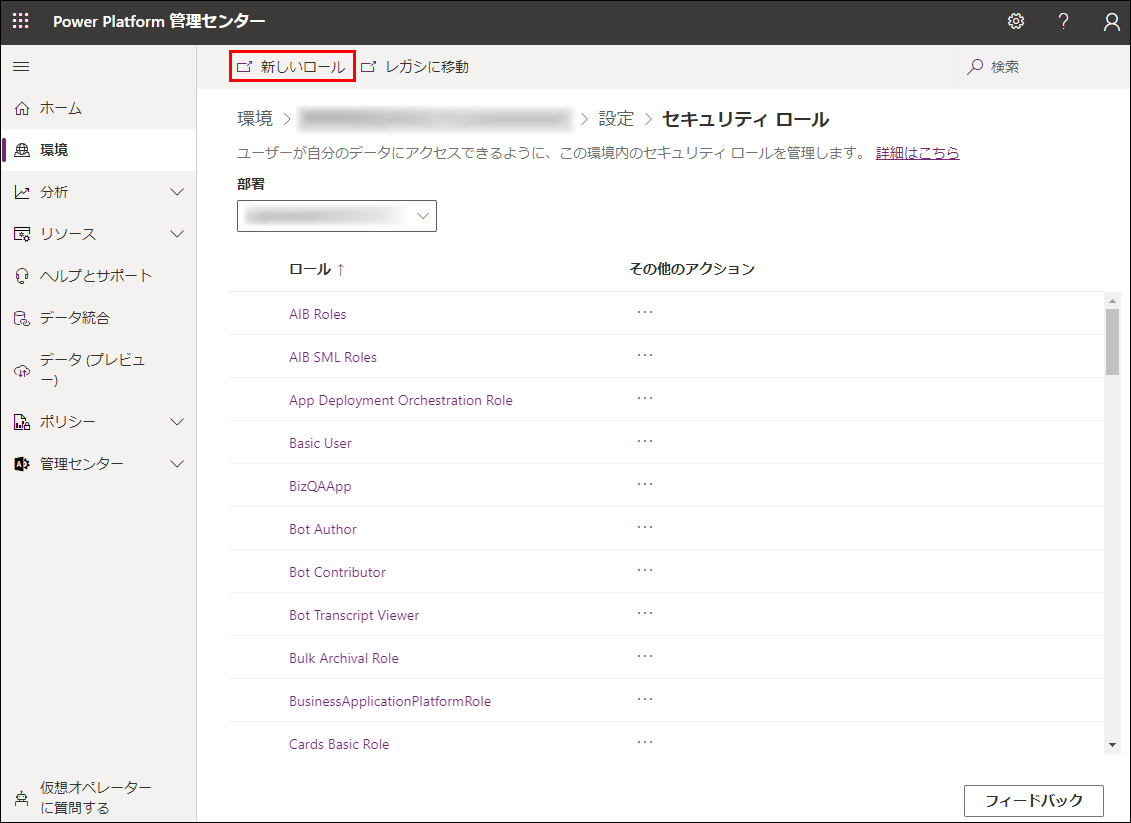Click the レガシに移動 button
The height and width of the screenshot is (823, 1131).
point(415,66)
